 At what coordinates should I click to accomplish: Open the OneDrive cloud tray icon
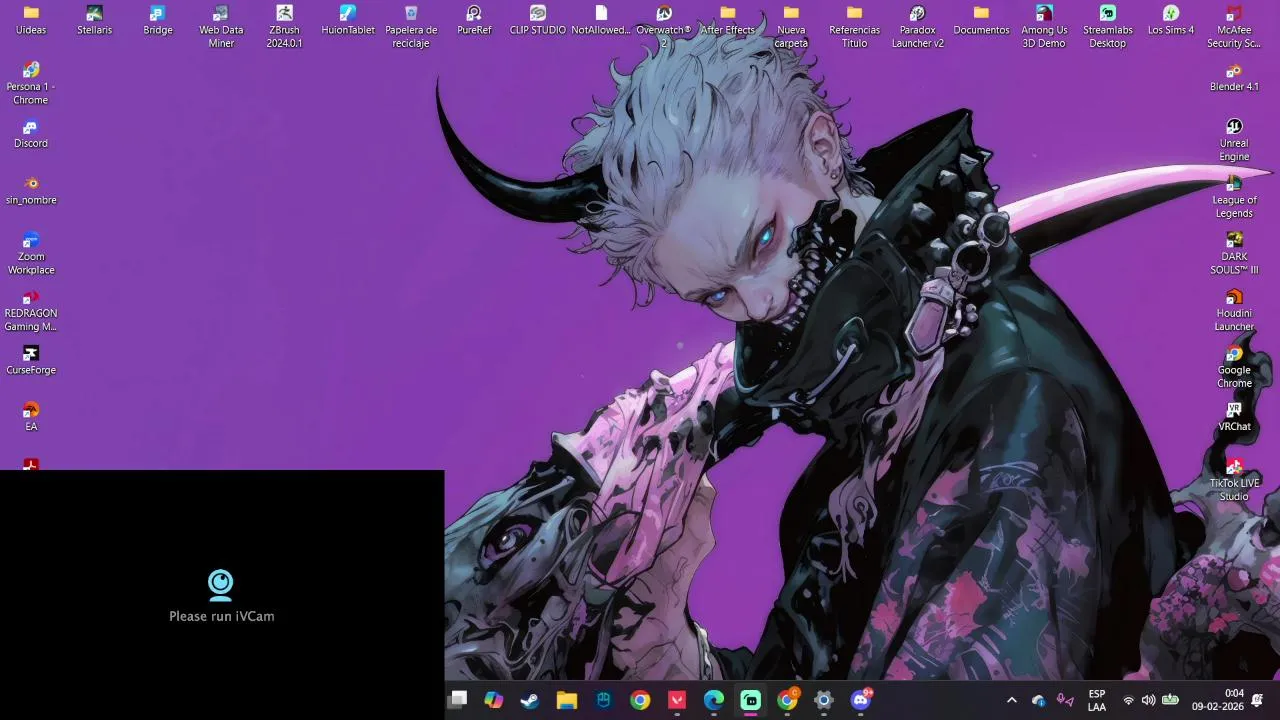pos(1038,700)
